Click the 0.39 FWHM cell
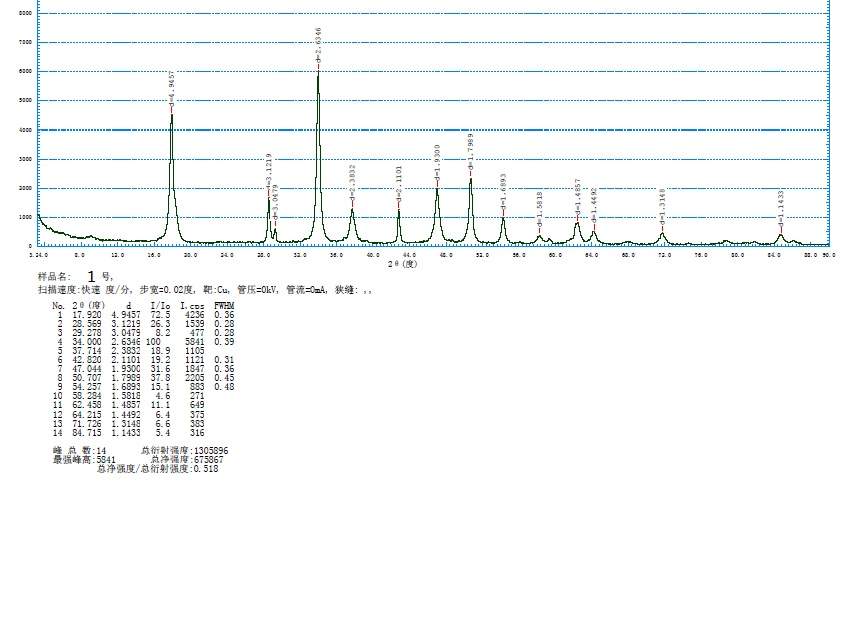 [x=224, y=342]
